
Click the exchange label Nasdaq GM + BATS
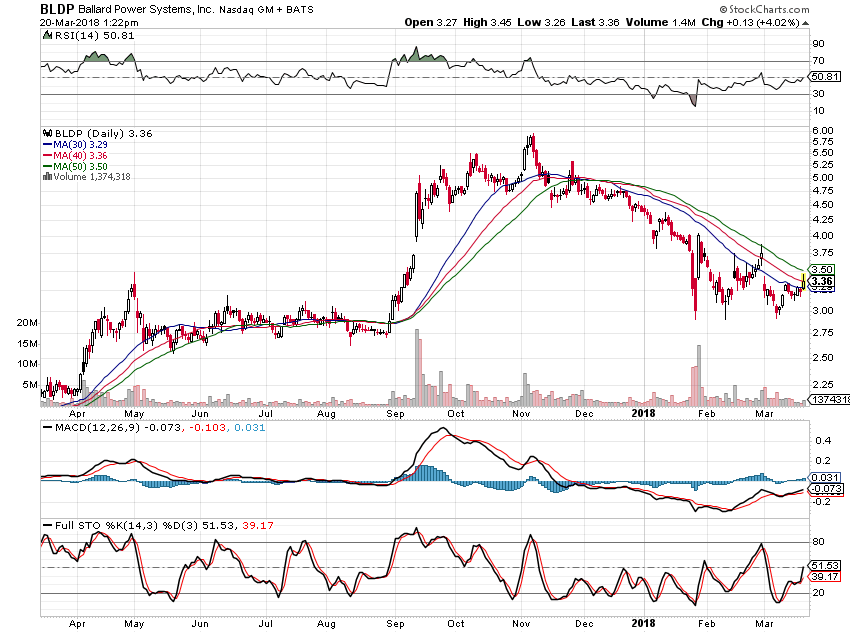pyautogui.click(x=266, y=9)
